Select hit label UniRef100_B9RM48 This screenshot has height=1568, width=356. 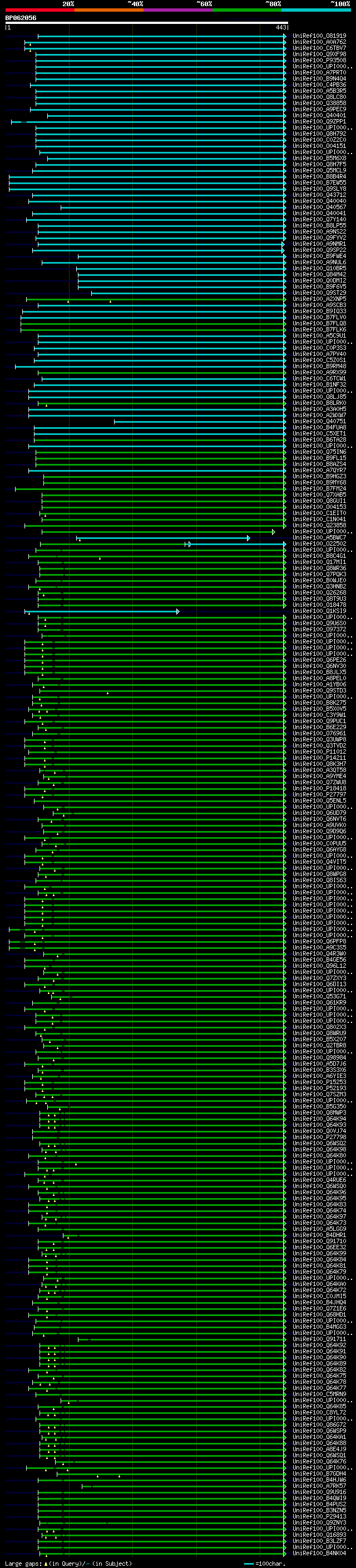319,367
